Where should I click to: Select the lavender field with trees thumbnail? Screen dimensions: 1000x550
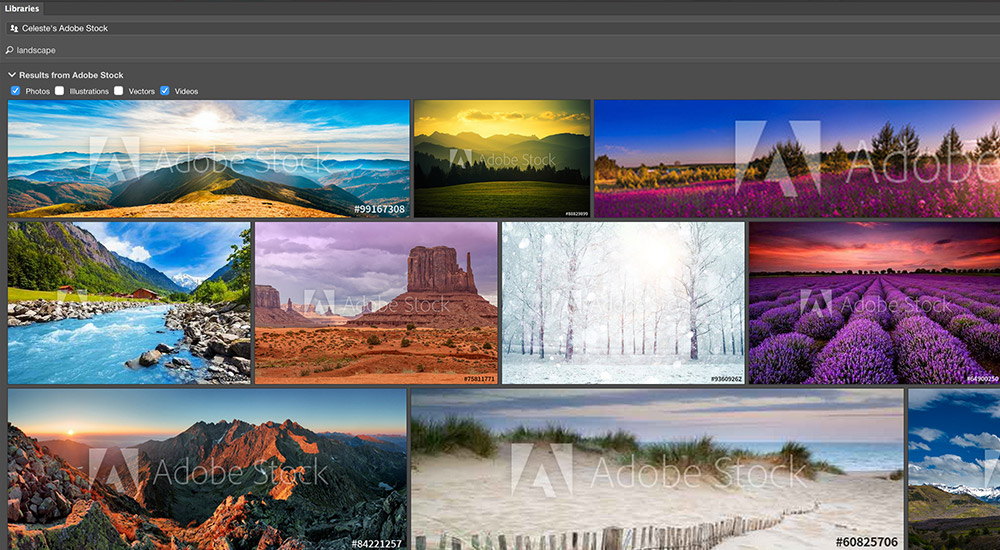click(x=797, y=158)
